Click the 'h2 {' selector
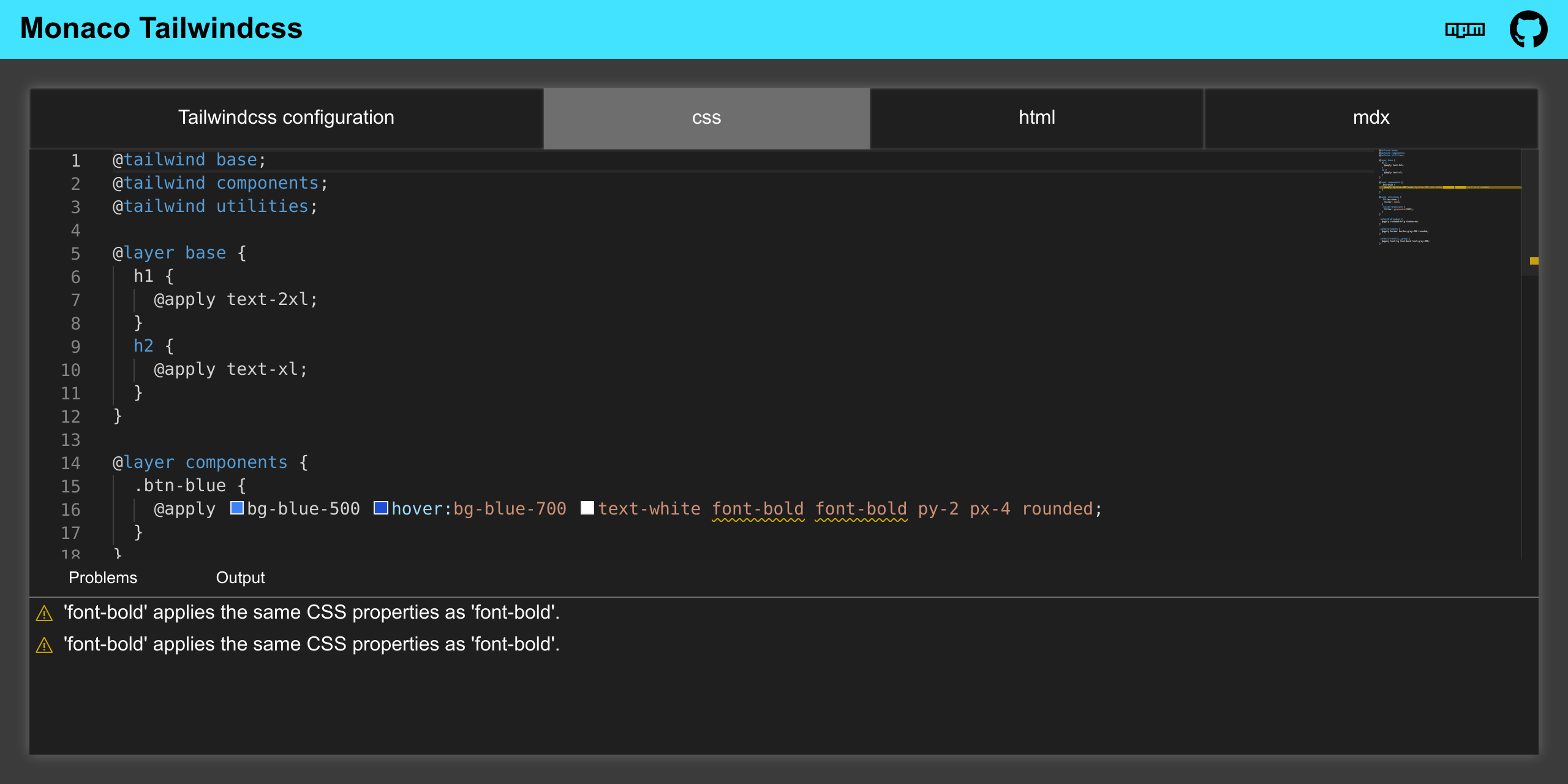The width and height of the screenshot is (1568, 784). pos(154,346)
